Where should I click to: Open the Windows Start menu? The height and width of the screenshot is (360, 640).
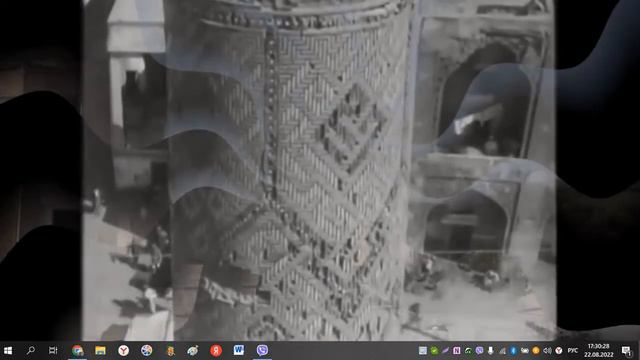click(8, 351)
